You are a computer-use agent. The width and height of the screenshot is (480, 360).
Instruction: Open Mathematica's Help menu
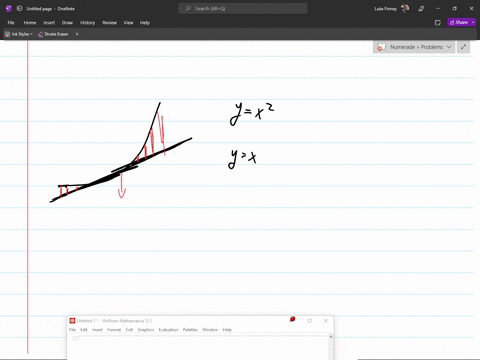point(227,330)
